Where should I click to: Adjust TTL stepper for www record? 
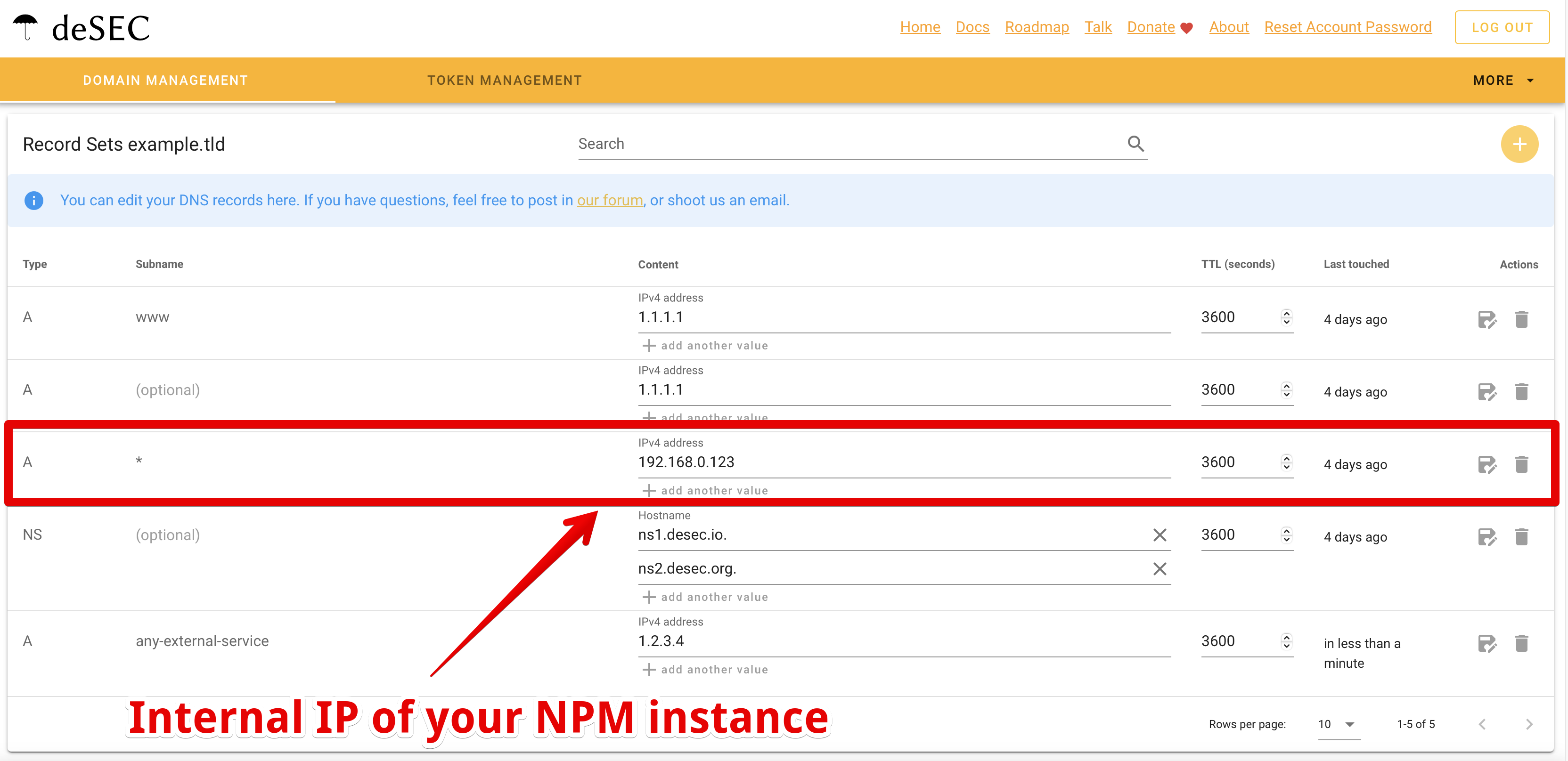tap(1286, 317)
